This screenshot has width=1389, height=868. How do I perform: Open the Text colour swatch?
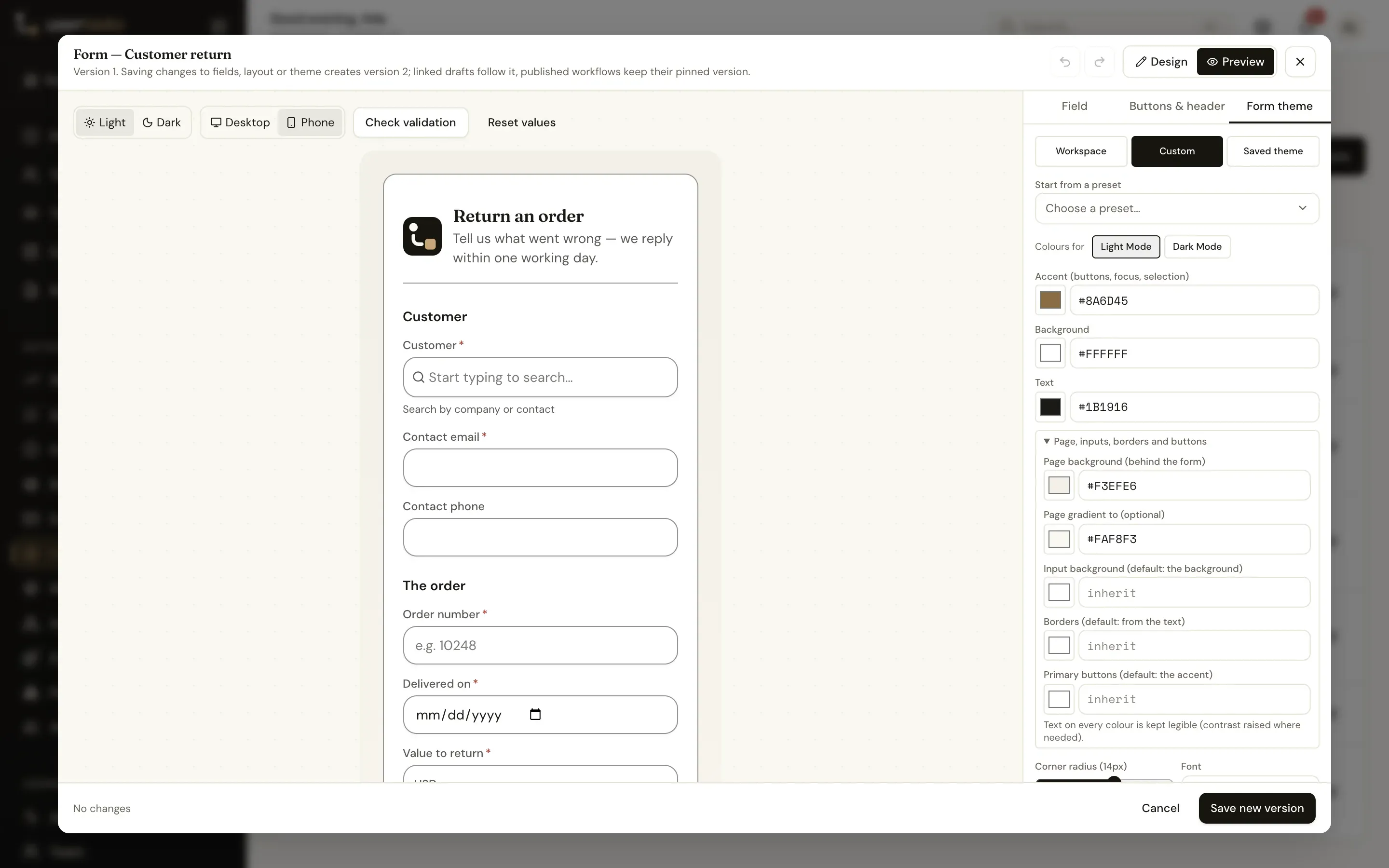click(1050, 407)
